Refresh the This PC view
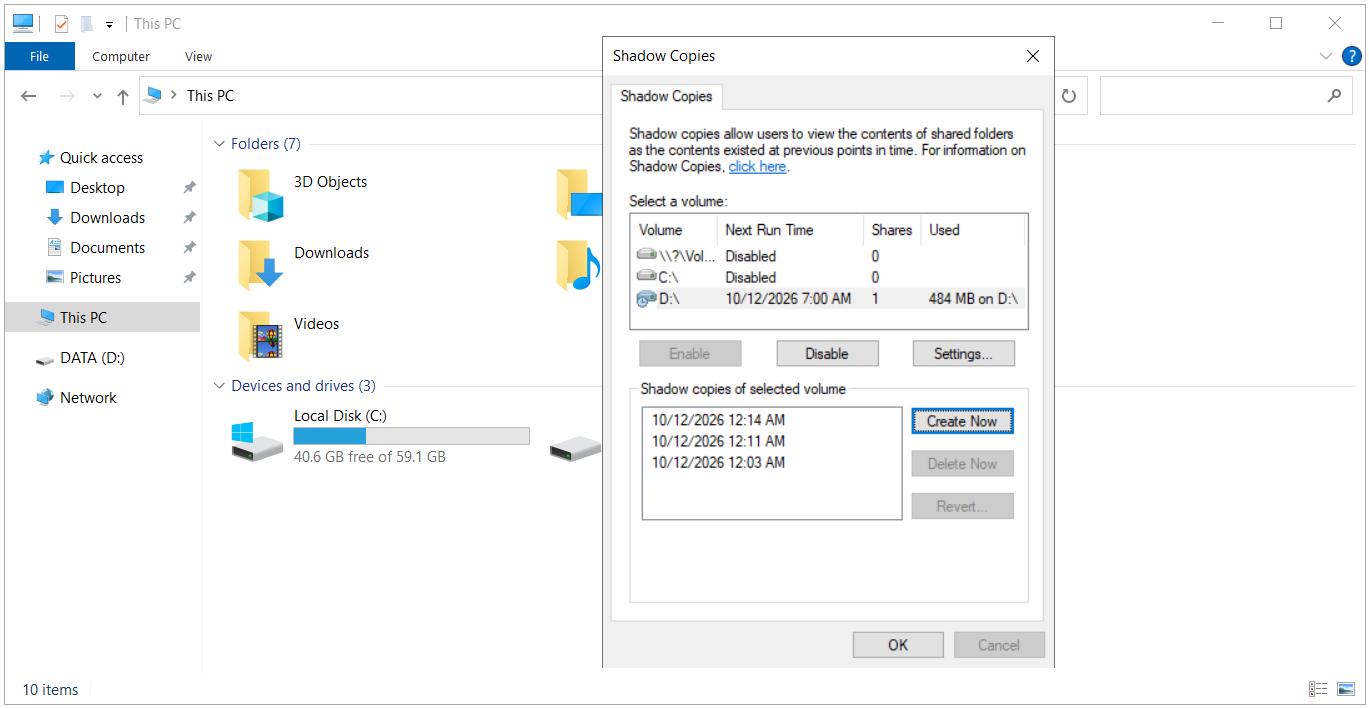 pyautogui.click(x=1068, y=96)
